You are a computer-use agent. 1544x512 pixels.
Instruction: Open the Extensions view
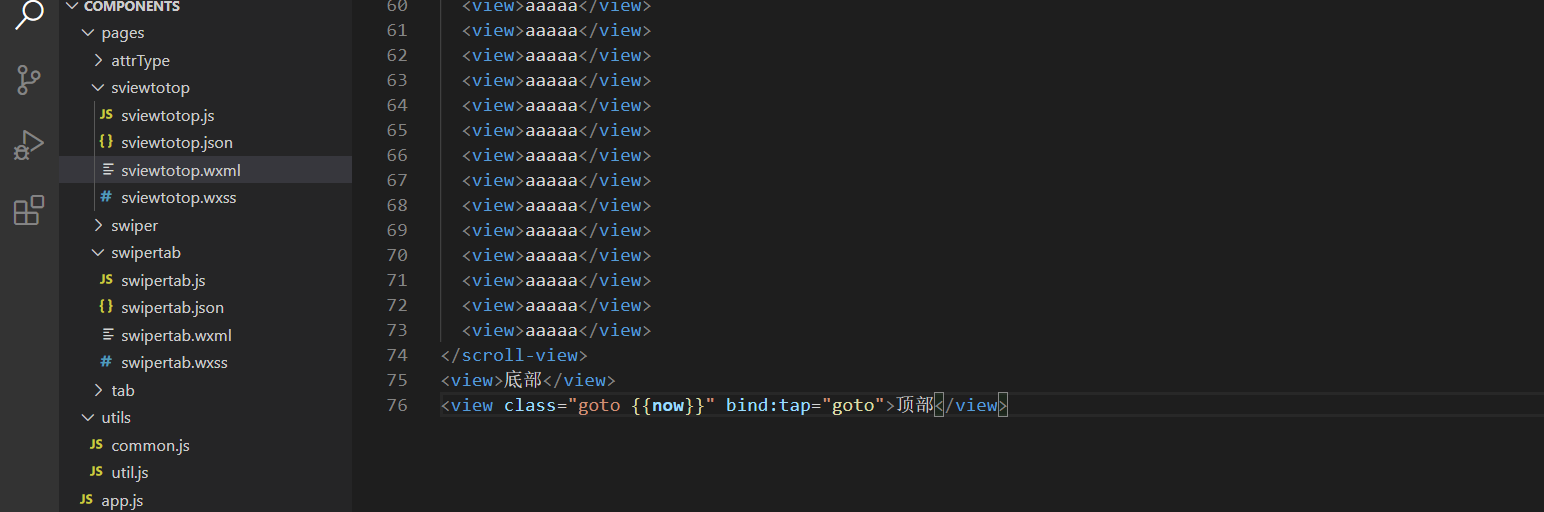[29, 210]
